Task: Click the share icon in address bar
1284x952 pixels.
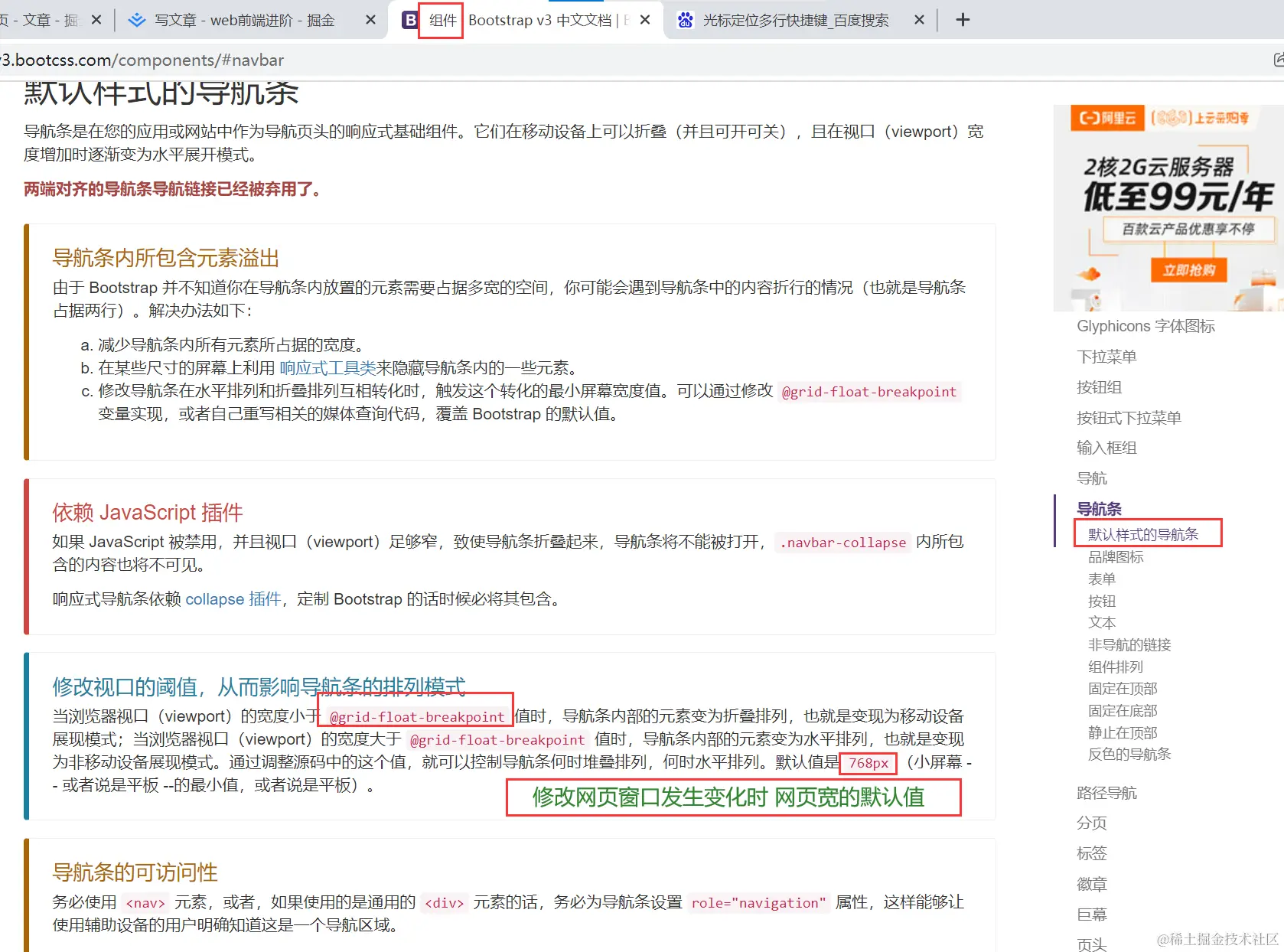Action: [x=1277, y=60]
